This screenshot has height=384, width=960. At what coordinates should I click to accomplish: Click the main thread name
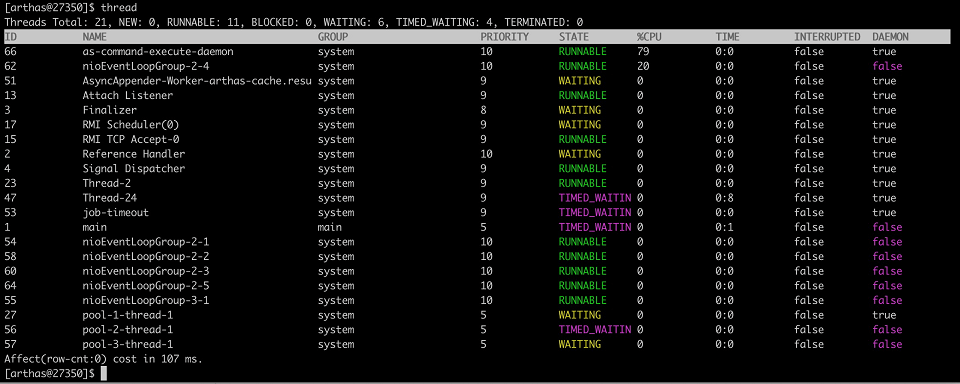(95, 227)
